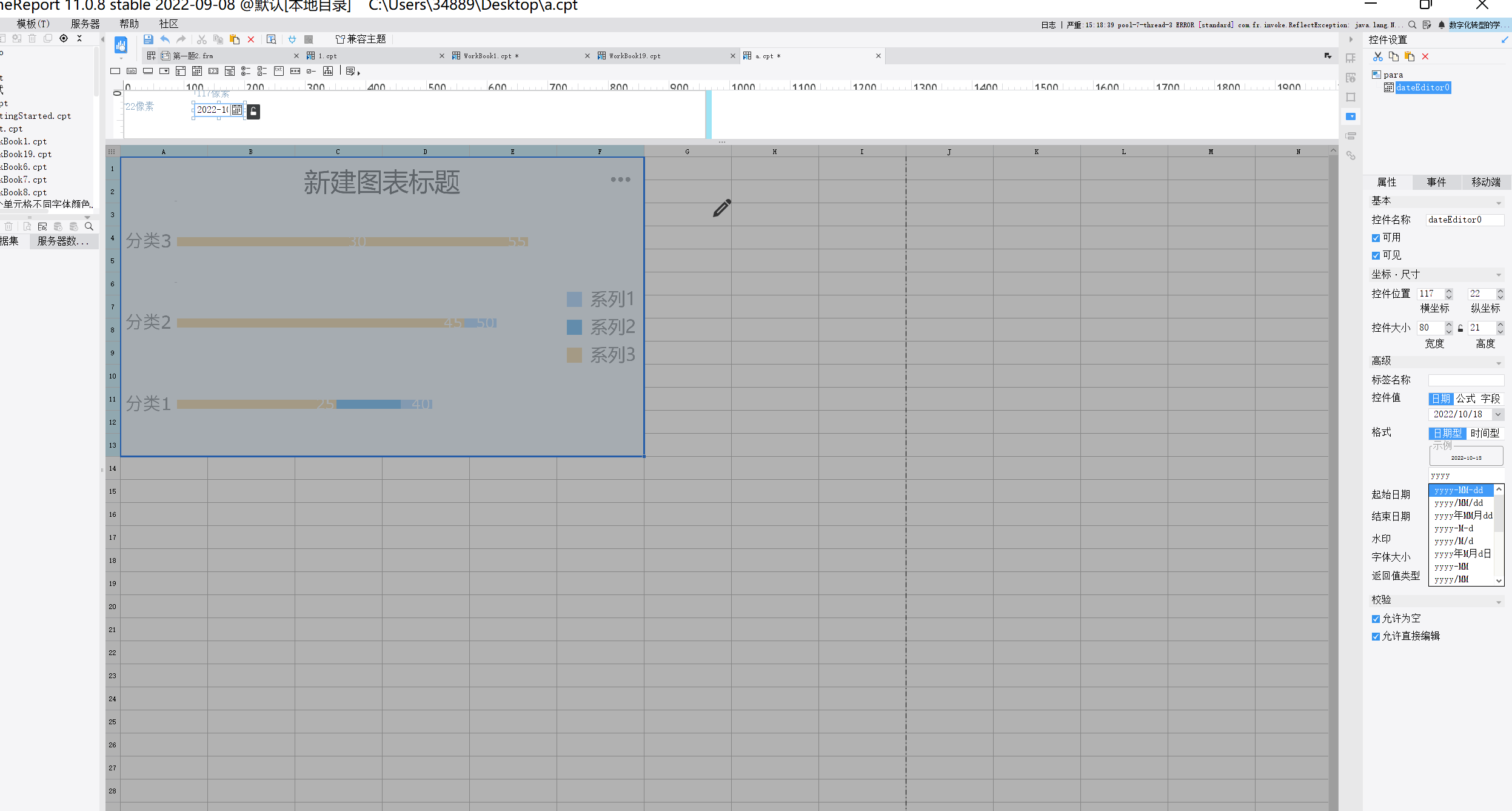The height and width of the screenshot is (811, 1512).
Task: Switch to the 移动端 tab
Action: point(1486,182)
